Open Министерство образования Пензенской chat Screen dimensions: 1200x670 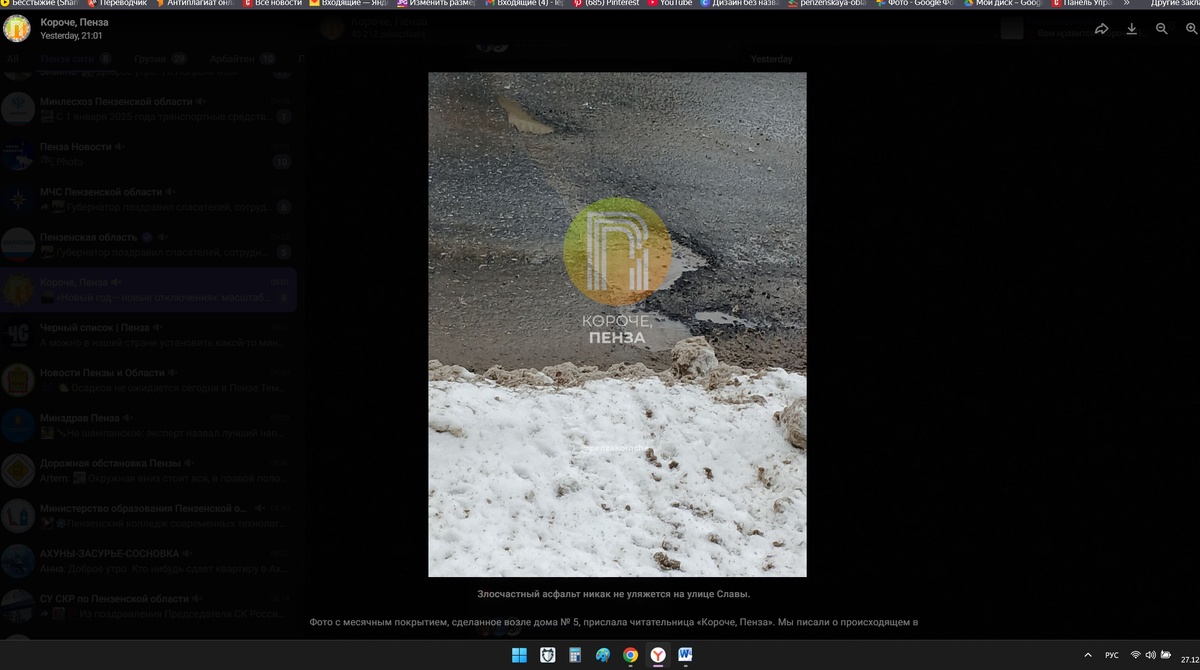pyautogui.click(x=148, y=515)
